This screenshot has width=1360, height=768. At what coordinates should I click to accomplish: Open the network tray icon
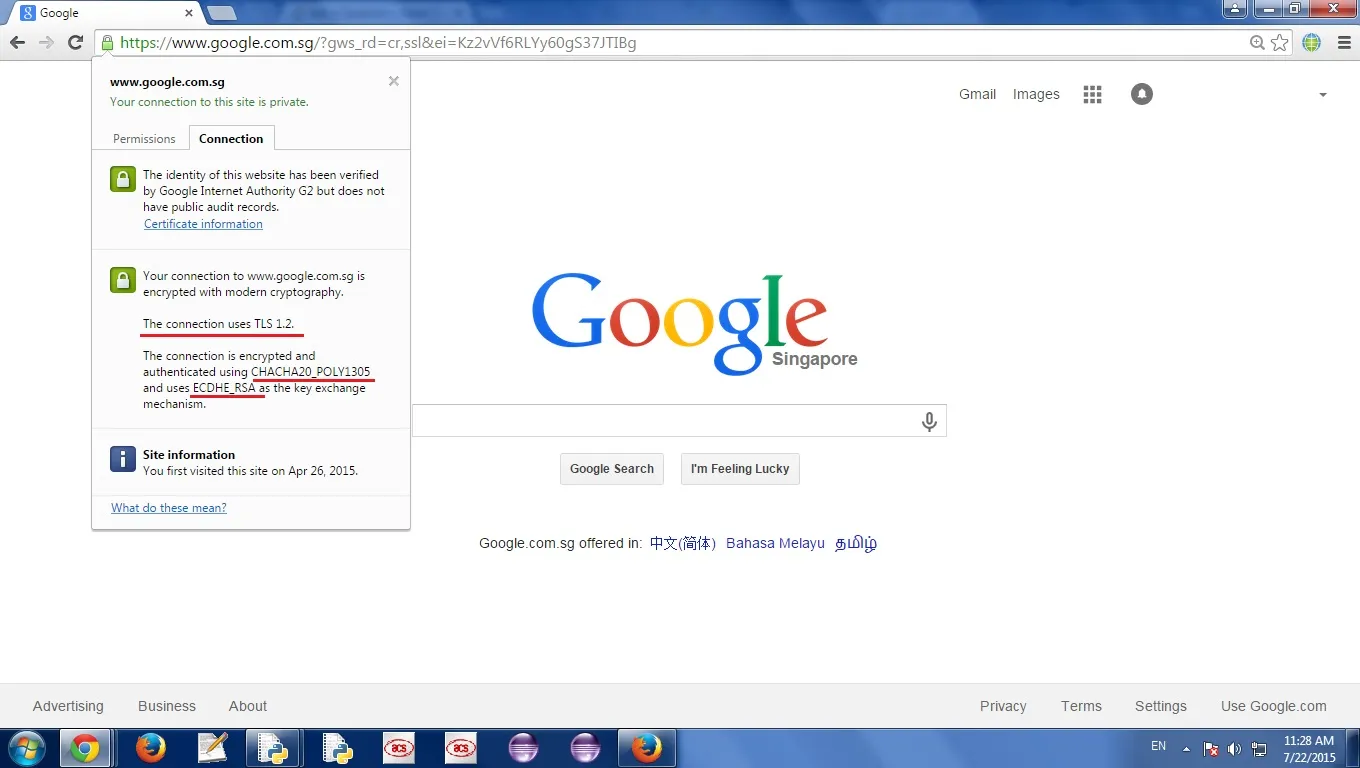point(1259,748)
